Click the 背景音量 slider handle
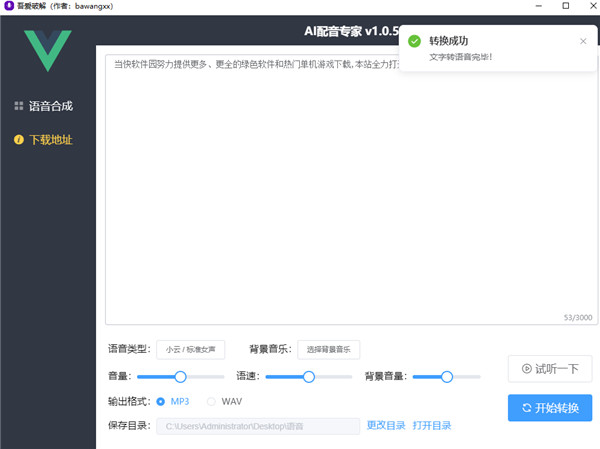This screenshot has height=449, width=600. tap(447, 377)
